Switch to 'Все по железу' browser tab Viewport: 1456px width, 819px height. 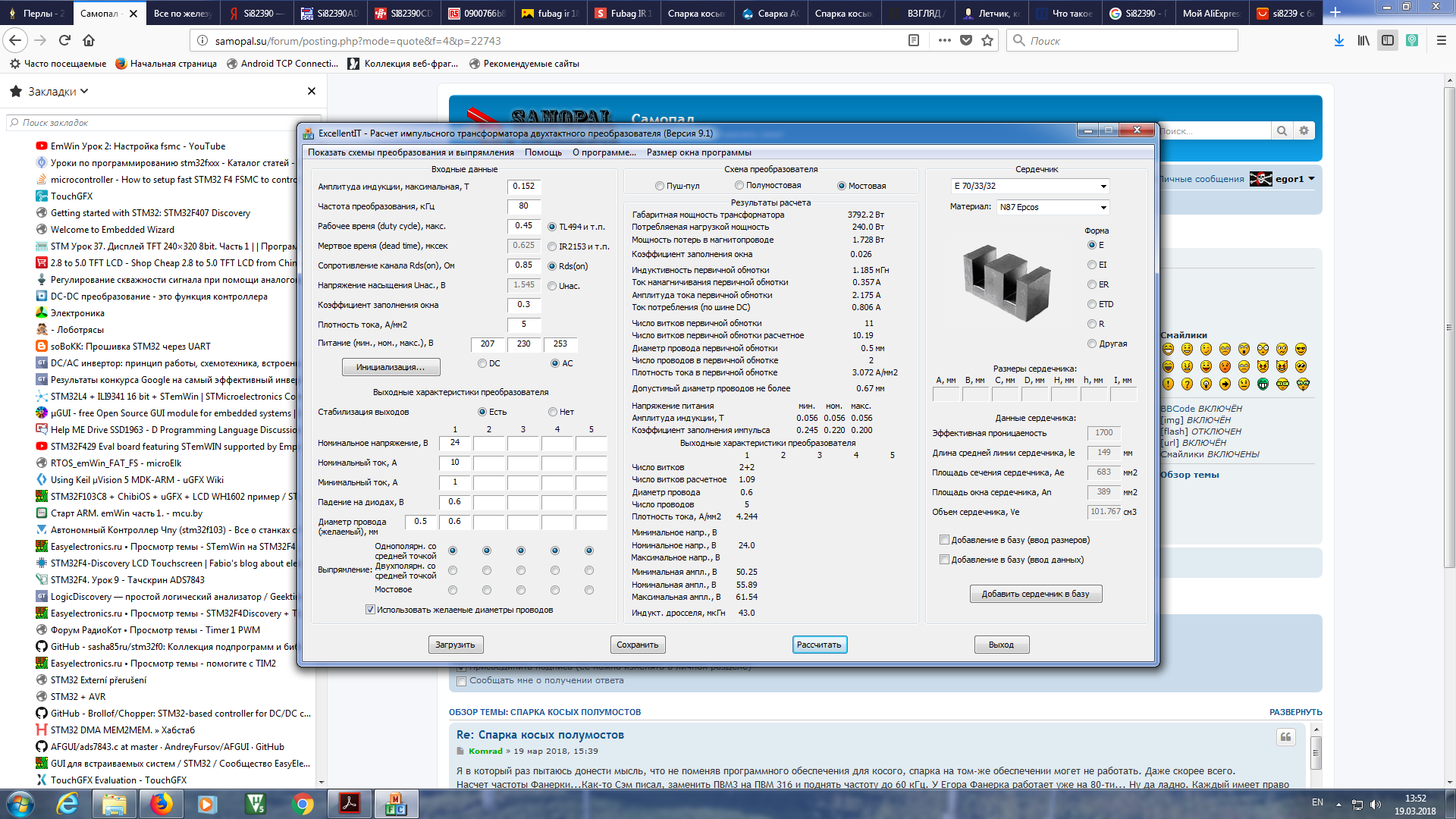click(182, 13)
